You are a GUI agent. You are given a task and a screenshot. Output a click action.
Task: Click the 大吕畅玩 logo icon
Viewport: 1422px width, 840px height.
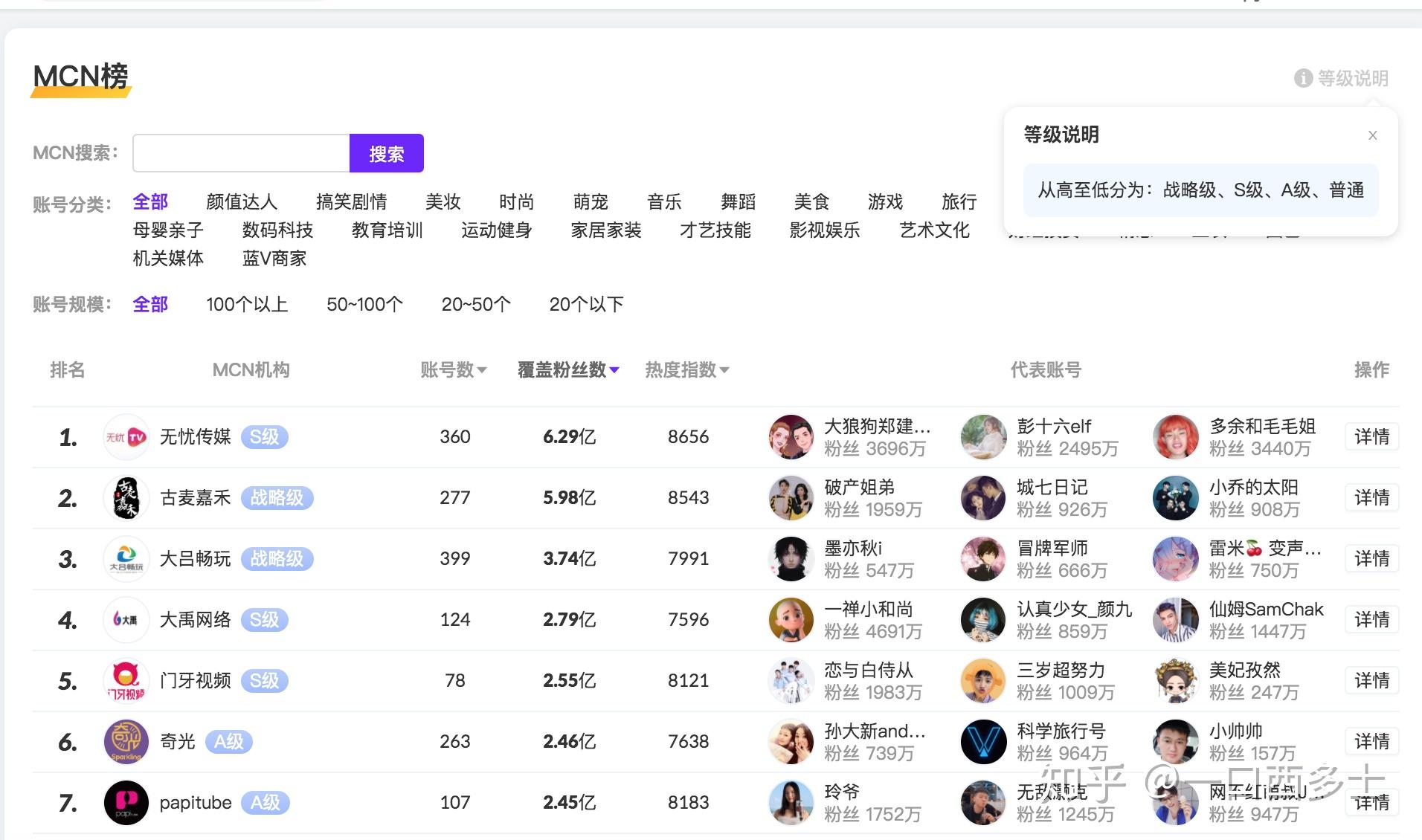126,559
